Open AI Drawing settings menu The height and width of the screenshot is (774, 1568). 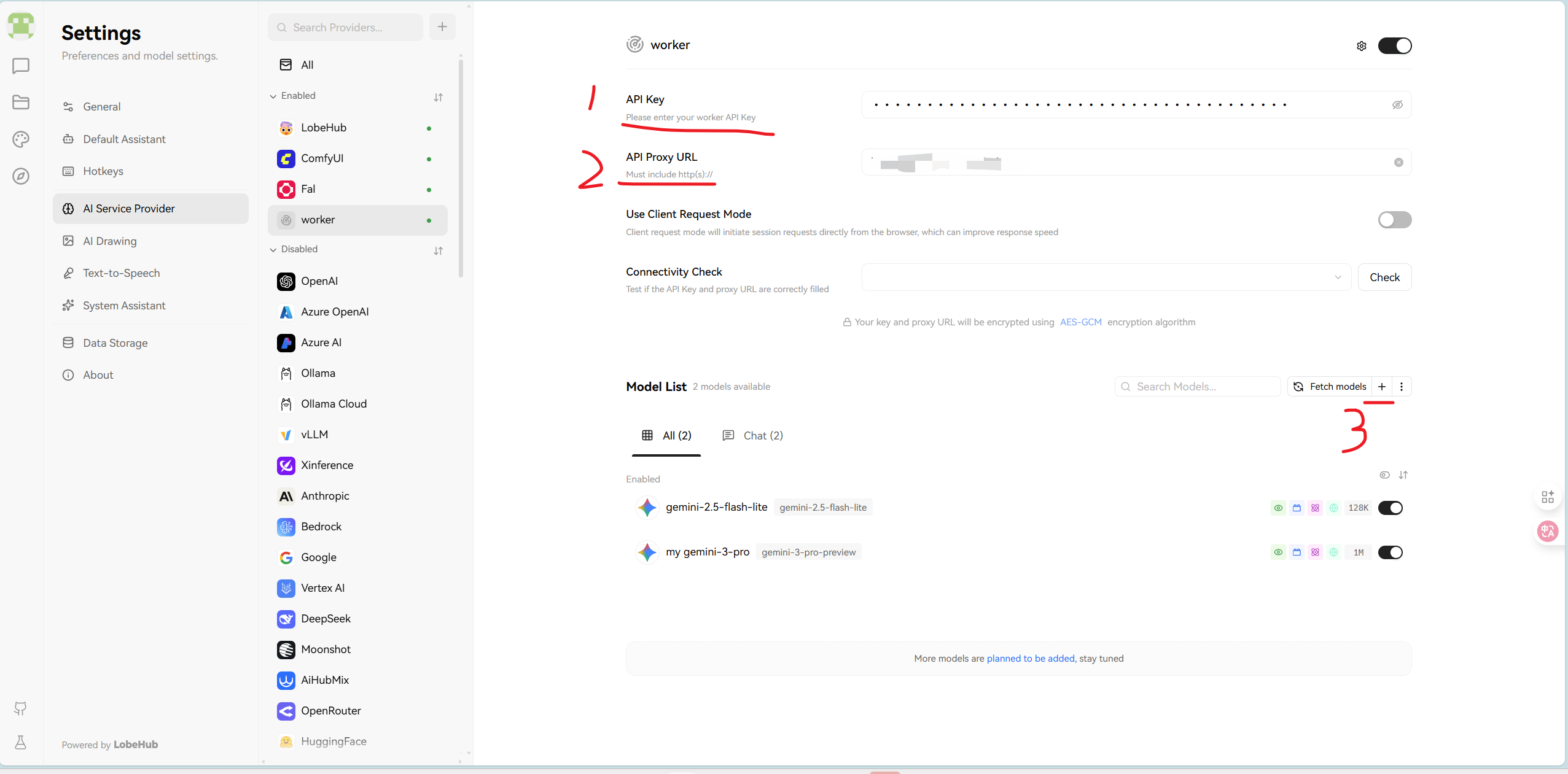pyautogui.click(x=110, y=241)
